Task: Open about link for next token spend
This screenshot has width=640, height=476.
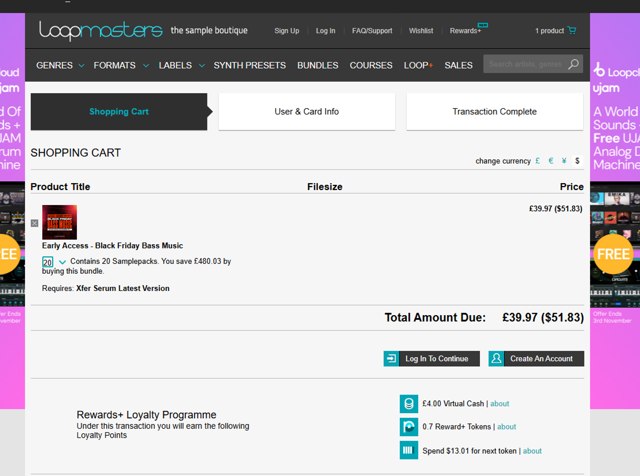Action: (x=532, y=451)
